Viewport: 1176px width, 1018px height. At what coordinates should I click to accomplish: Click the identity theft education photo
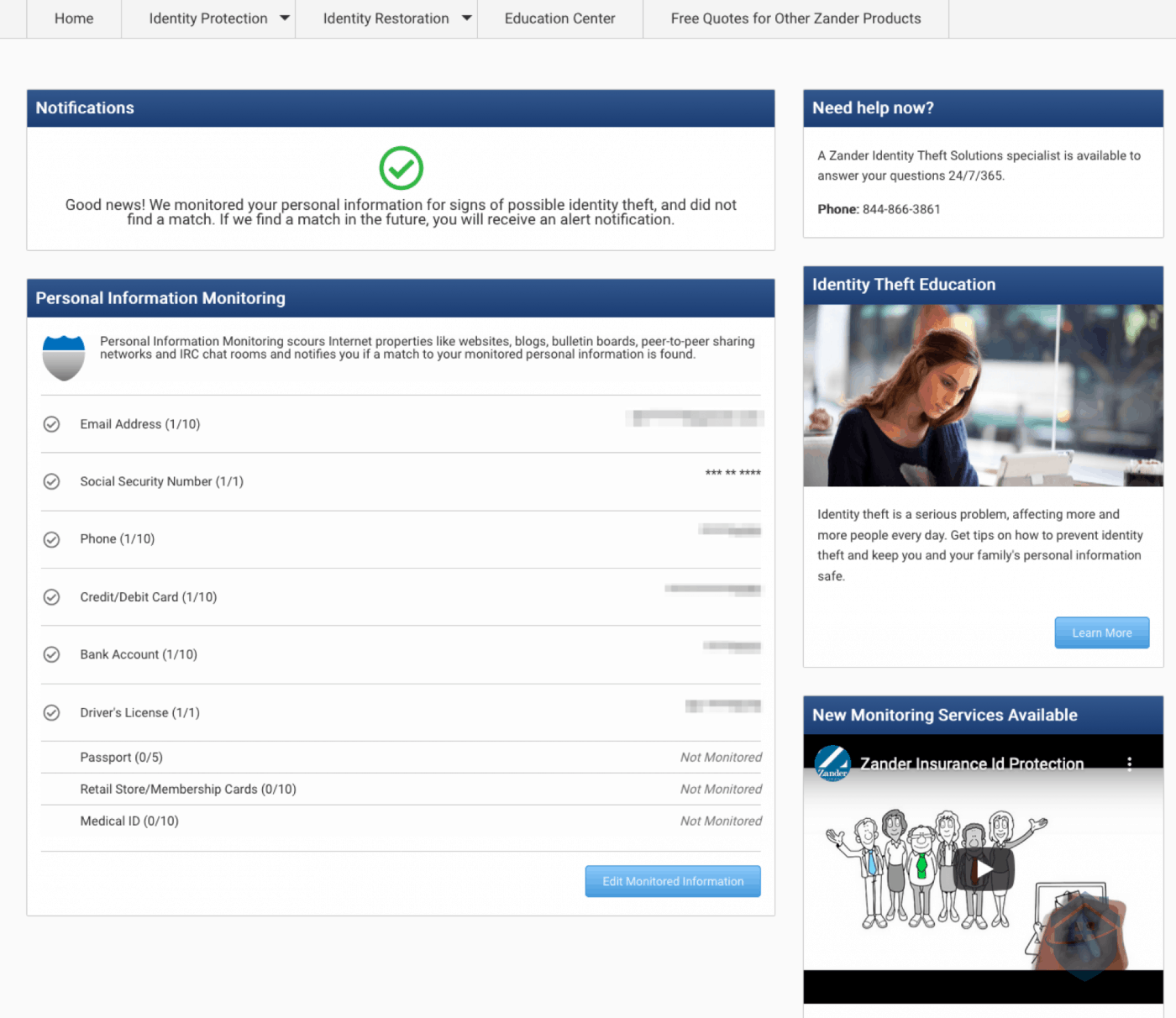(x=983, y=395)
